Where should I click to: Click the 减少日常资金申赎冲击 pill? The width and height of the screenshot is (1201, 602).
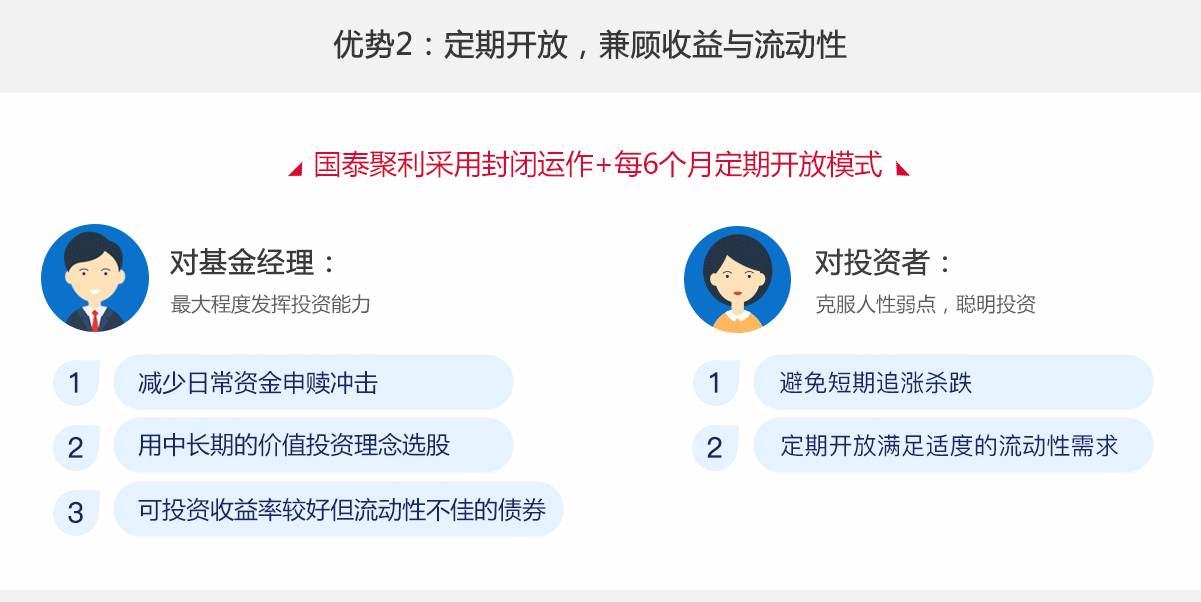click(x=313, y=382)
